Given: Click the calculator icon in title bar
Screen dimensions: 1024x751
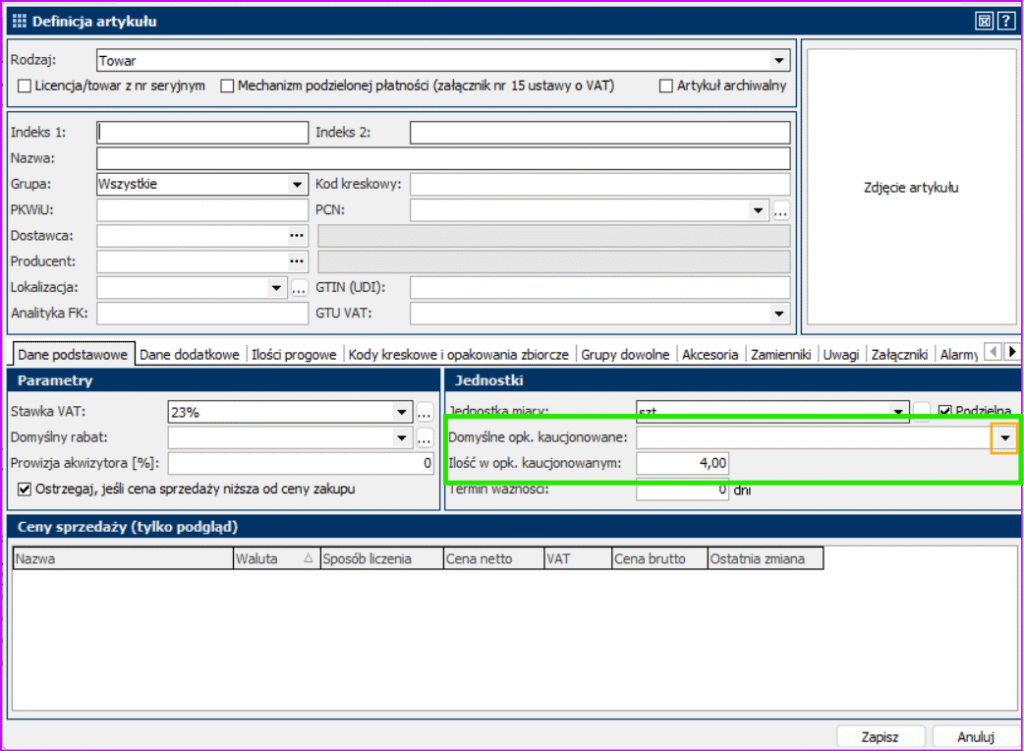Looking at the screenshot, I should point(984,21).
